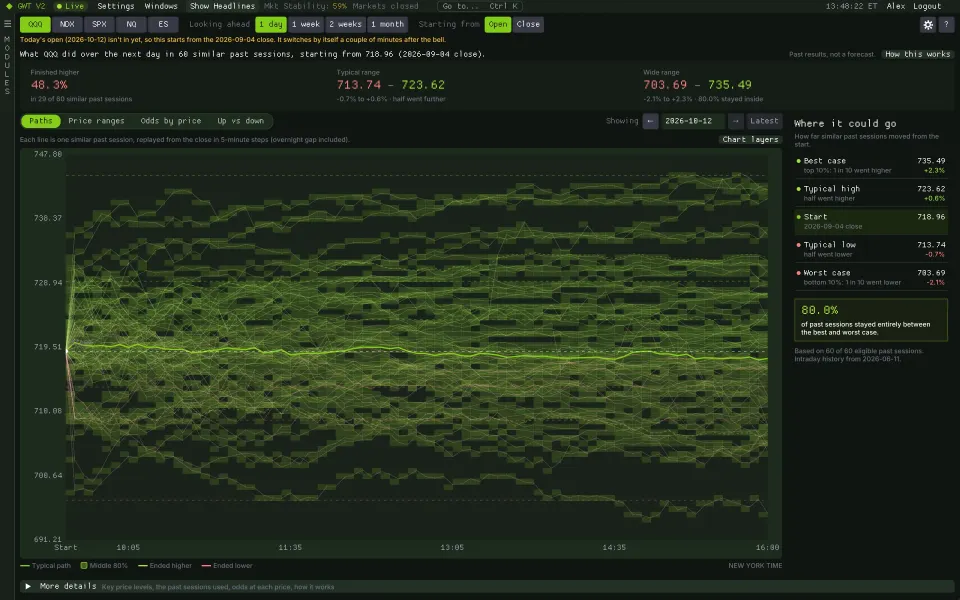Start from the Open price
Image resolution: width=960 pixels, height=600 pixels.
498,24
